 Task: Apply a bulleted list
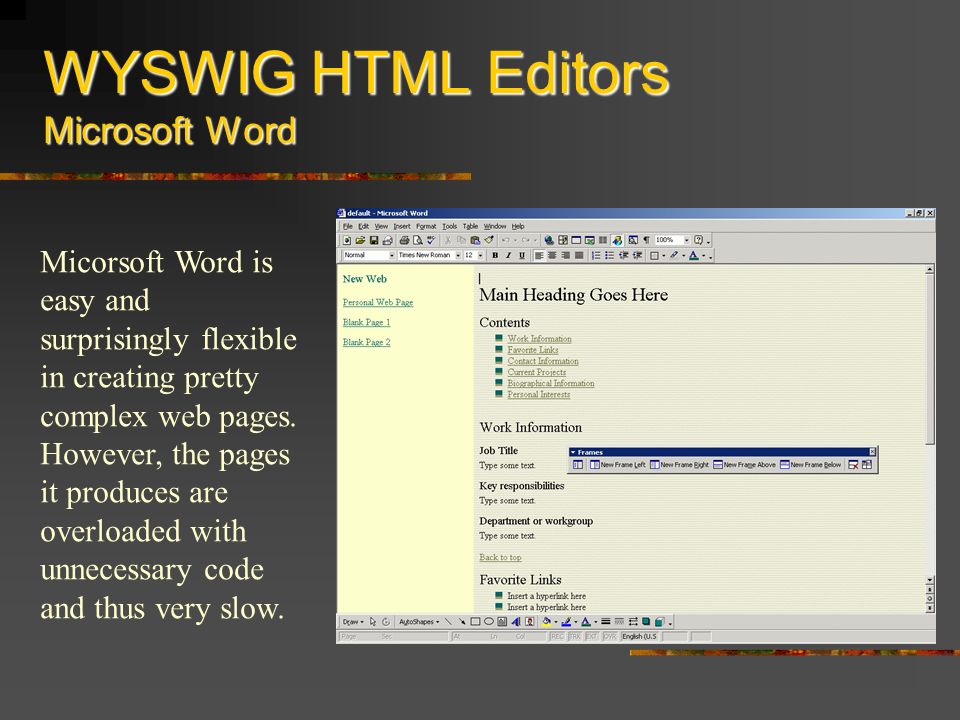[x=609, y=256]
